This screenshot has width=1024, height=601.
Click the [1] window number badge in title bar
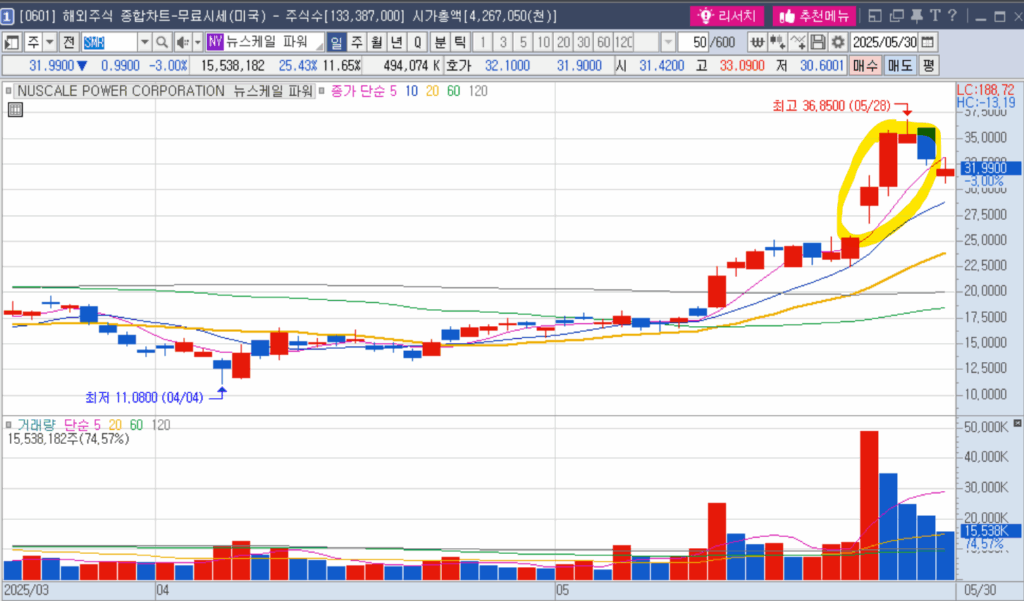(8, 16)
